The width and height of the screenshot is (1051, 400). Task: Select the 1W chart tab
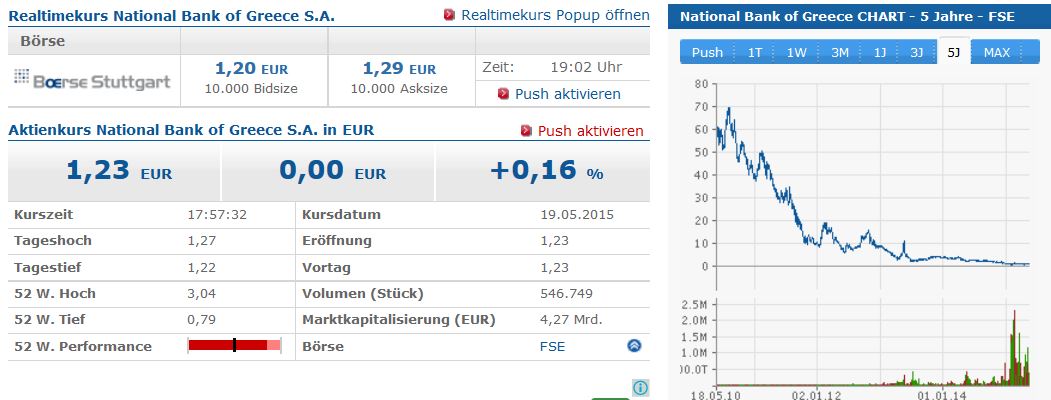pos(796,53)
